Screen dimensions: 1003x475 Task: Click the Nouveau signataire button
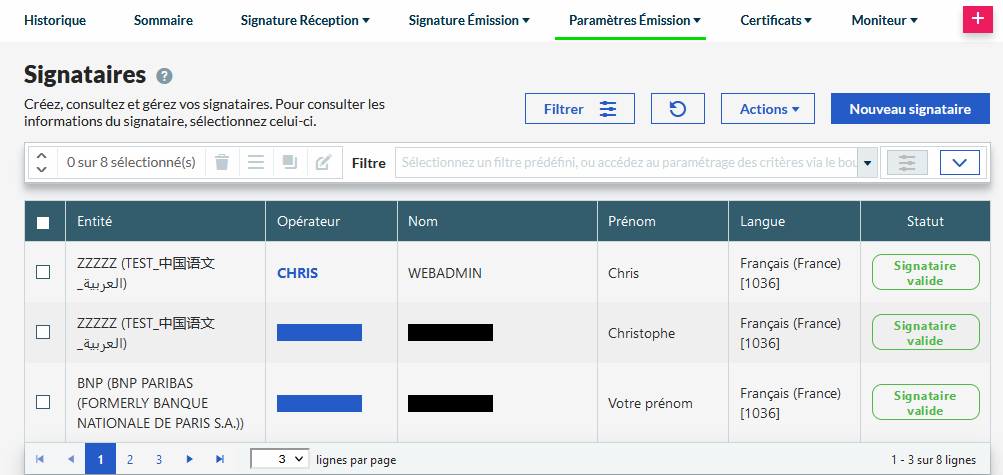click(910, 109)
